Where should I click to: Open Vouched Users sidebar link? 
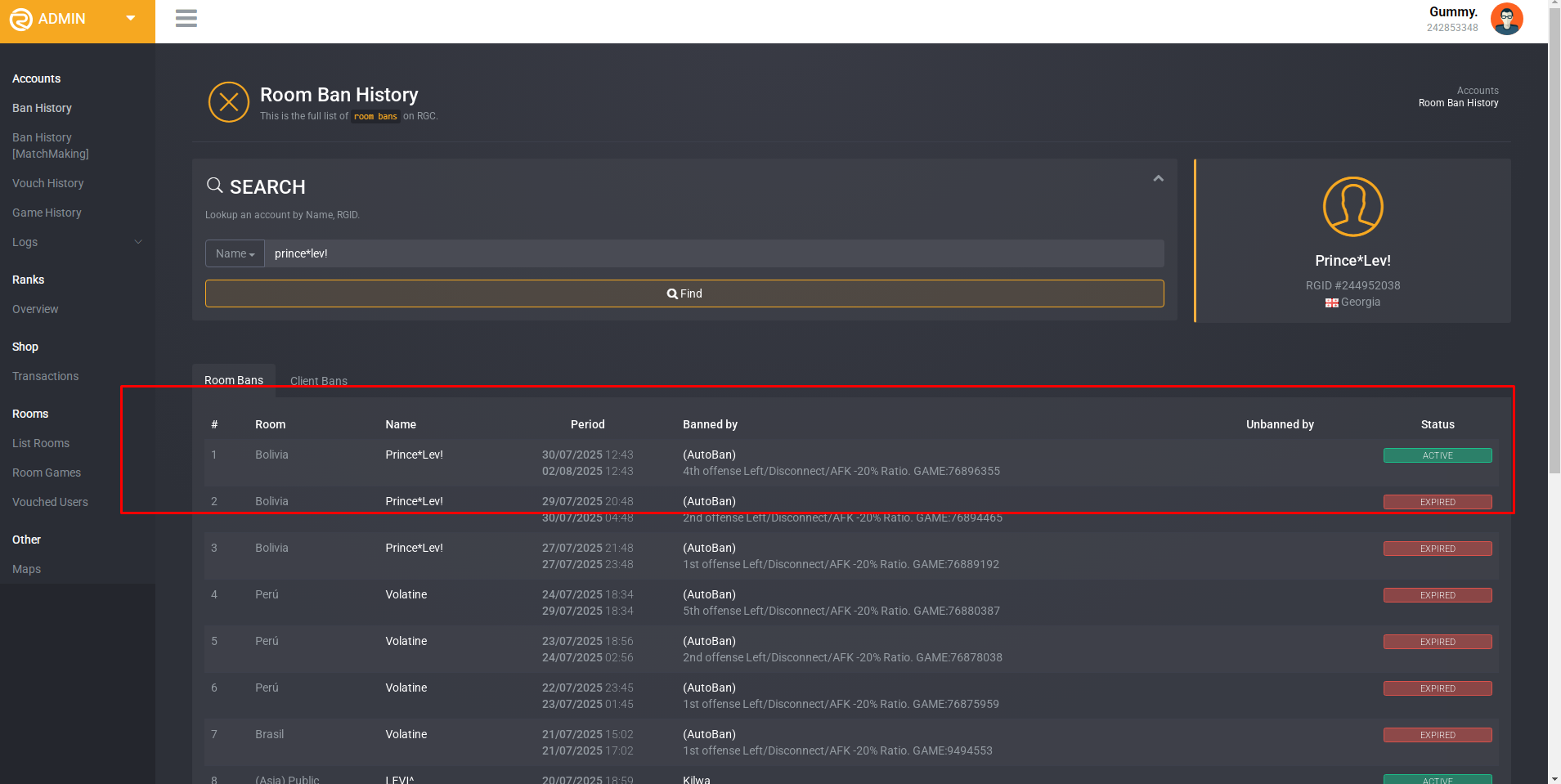(50, 502)
